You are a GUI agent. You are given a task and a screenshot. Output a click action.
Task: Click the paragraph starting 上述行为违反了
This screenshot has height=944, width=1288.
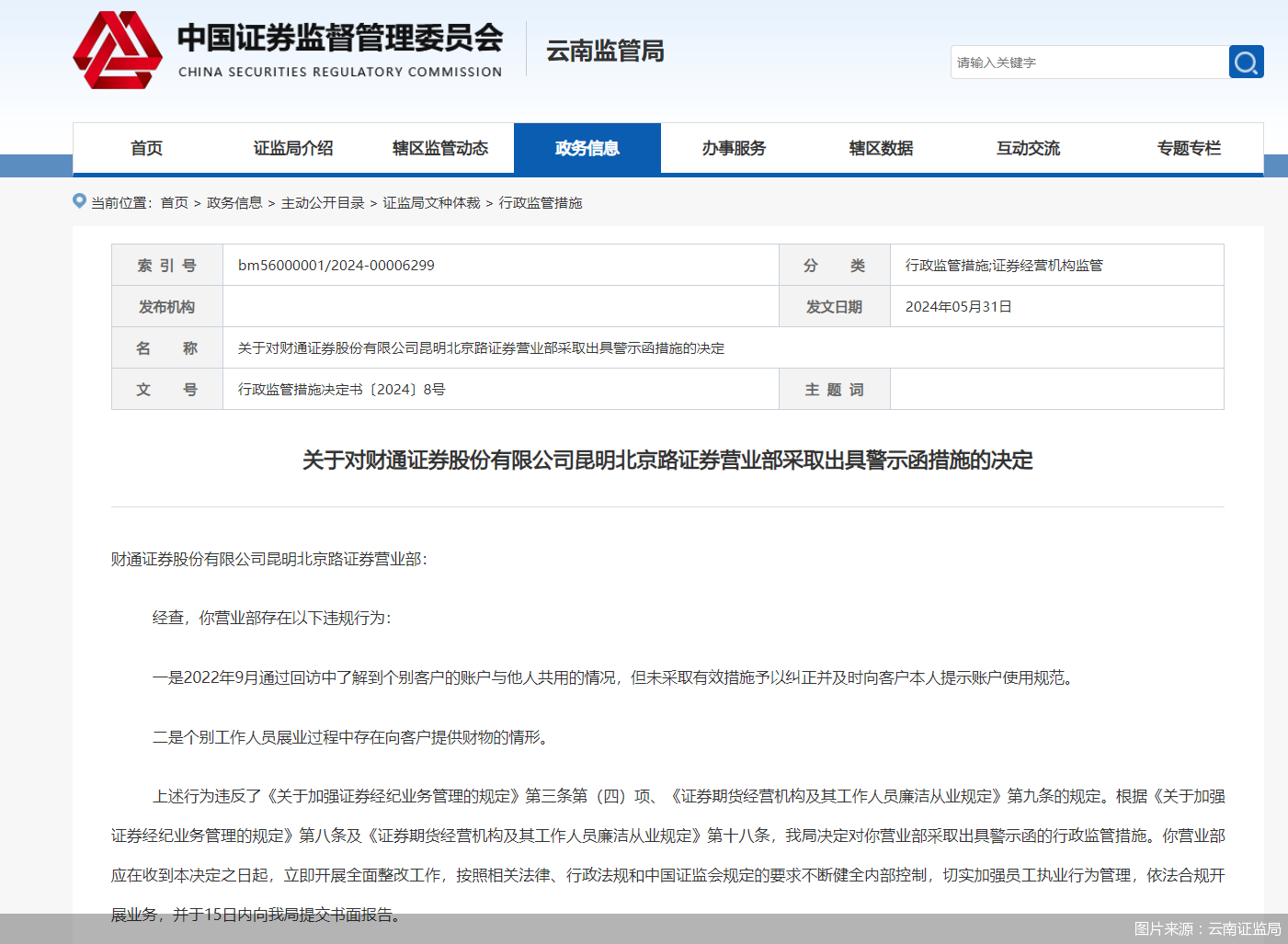pyautogui.click(x=668, y=855)
